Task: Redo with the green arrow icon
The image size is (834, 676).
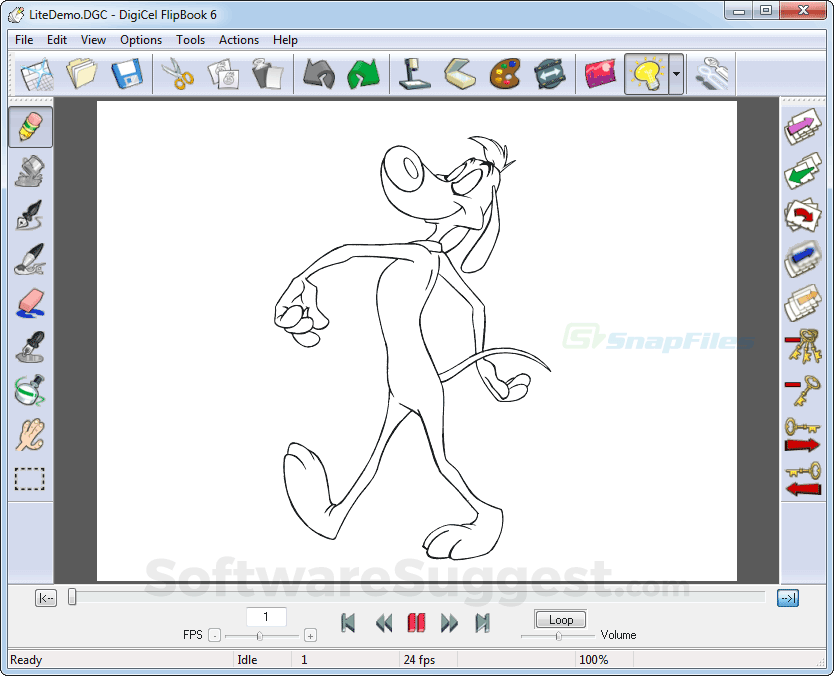Action: (364, 73)
